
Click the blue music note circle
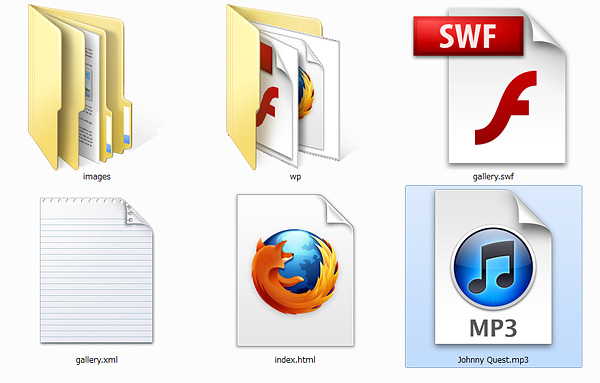493,268
